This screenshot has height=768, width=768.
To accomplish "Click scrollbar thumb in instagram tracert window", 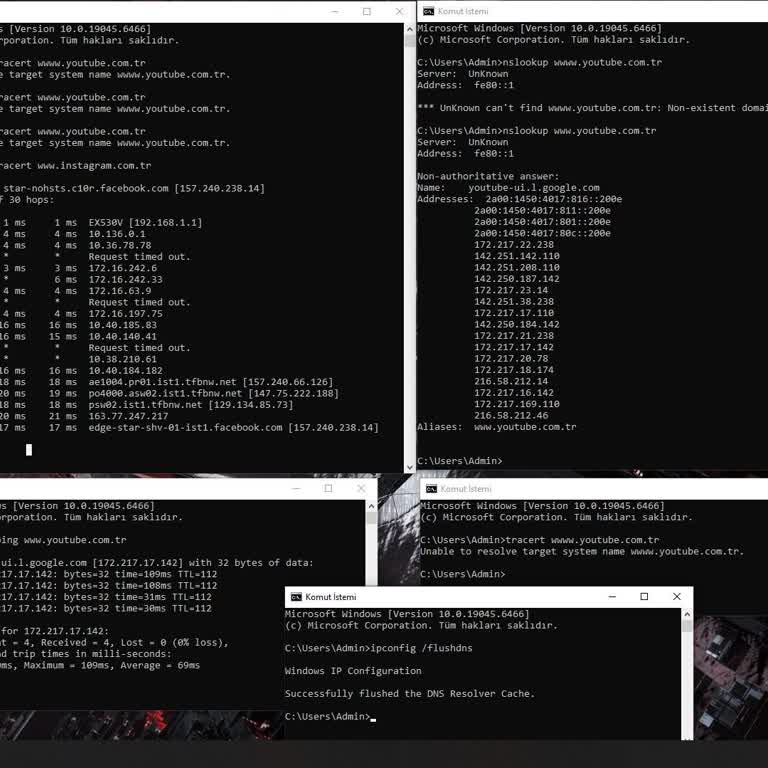I will point(410,41).
